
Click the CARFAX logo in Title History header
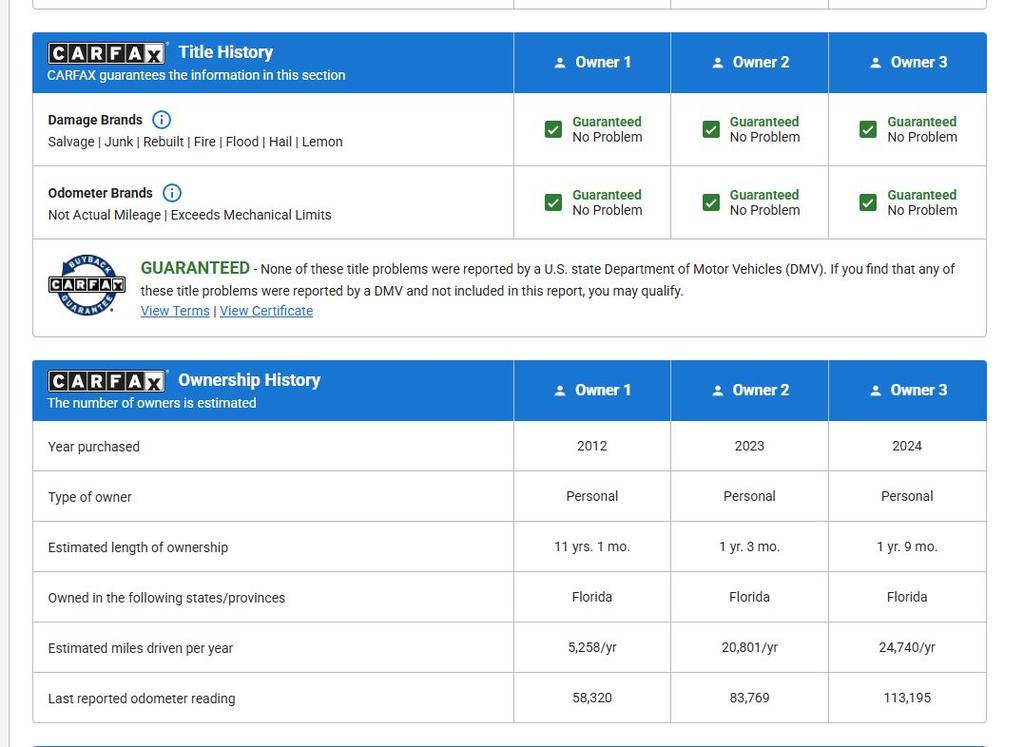coord(106,53)
